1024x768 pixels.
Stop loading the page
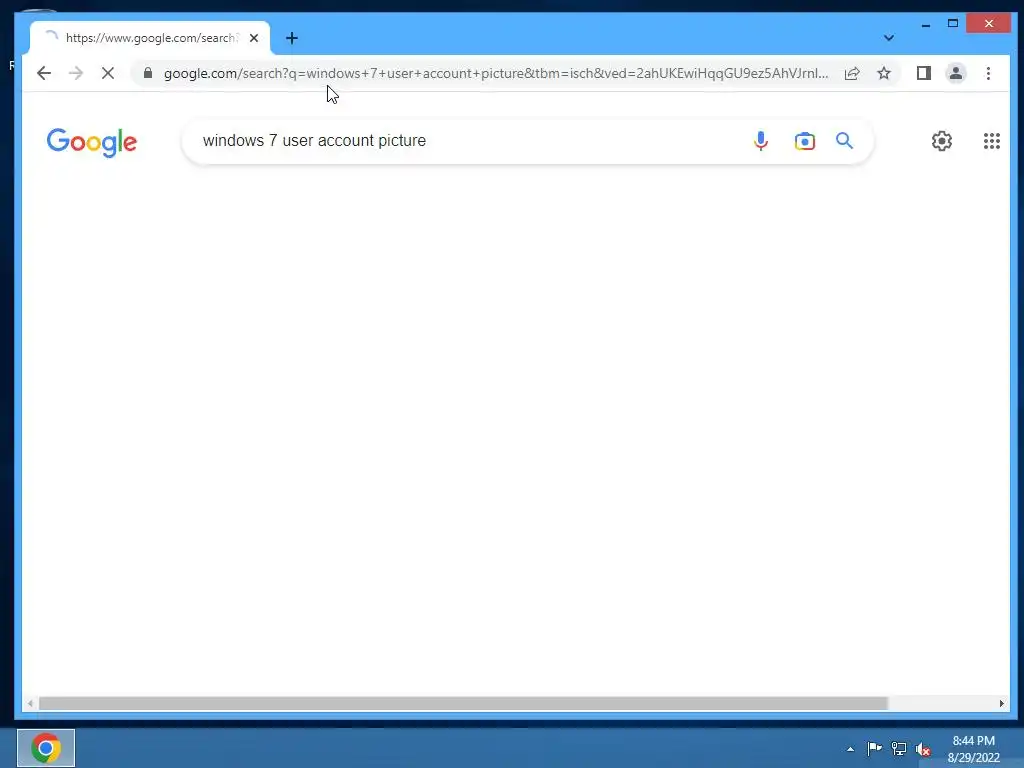tap(108, 73)
